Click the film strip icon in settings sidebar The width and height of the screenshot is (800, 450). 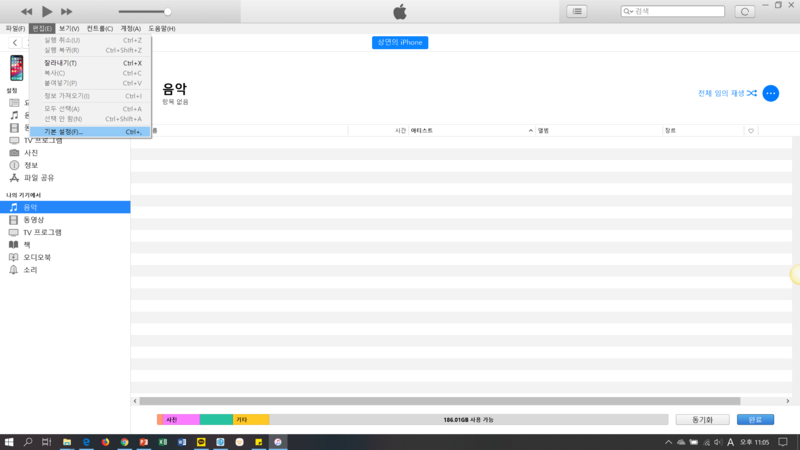click(x=14, y=128)
